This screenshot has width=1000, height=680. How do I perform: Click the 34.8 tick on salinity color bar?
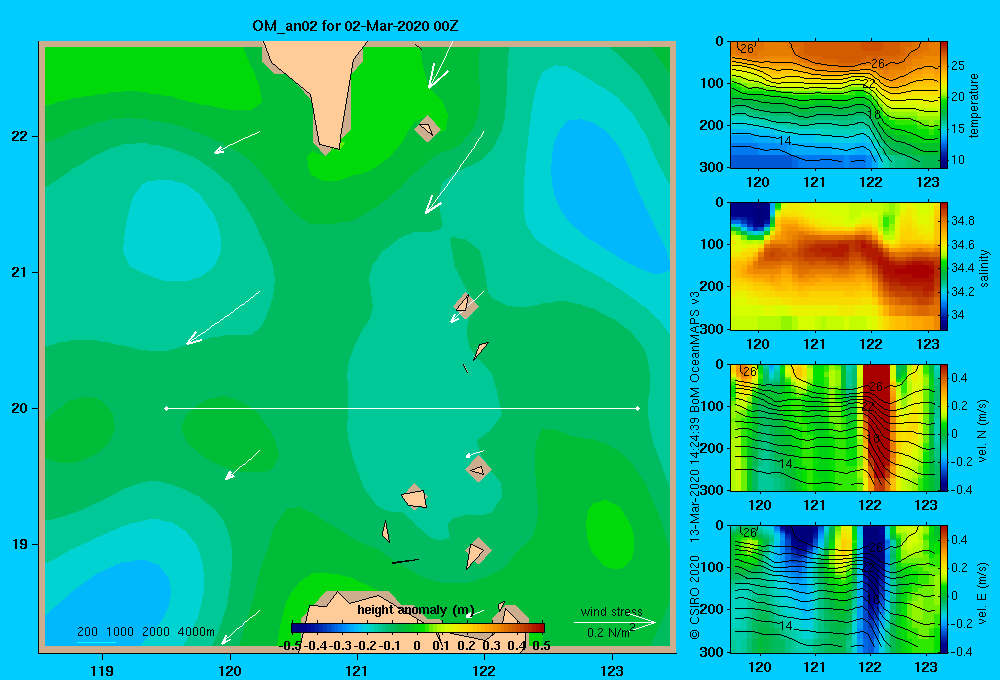click(963, 221)
